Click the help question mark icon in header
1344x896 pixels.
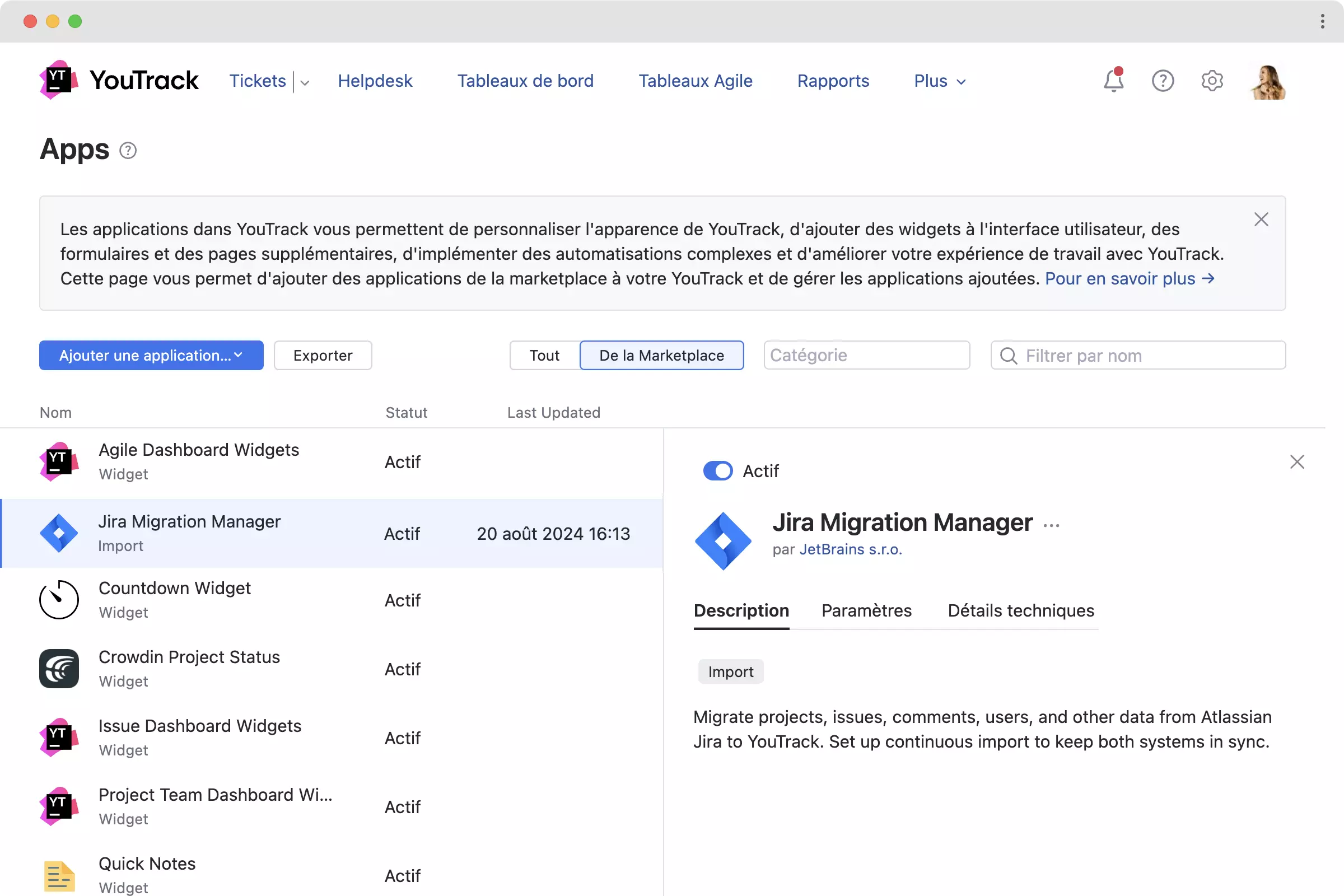[1163, 81]
